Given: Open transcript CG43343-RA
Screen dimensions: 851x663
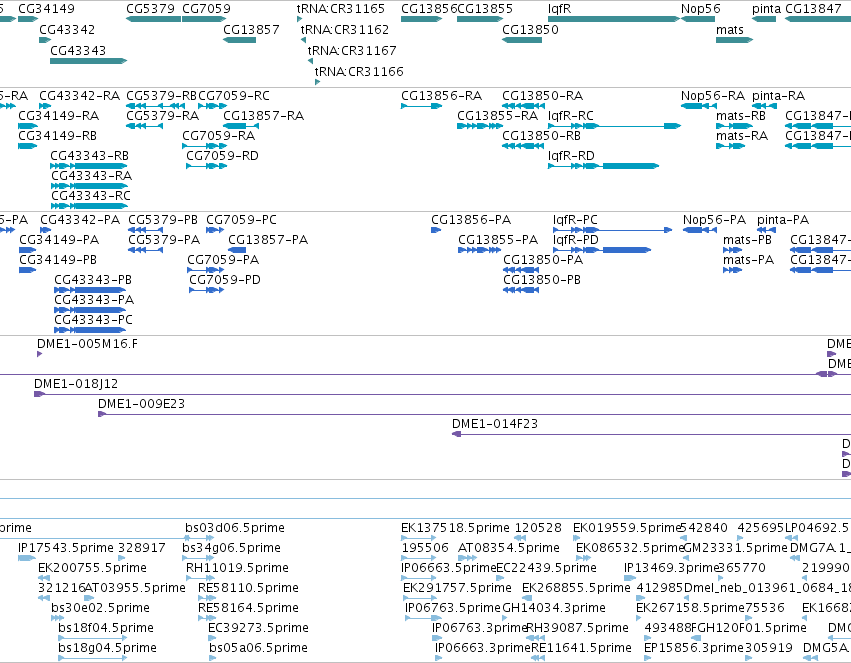Looking at the screenshot, I should point(92,176).
